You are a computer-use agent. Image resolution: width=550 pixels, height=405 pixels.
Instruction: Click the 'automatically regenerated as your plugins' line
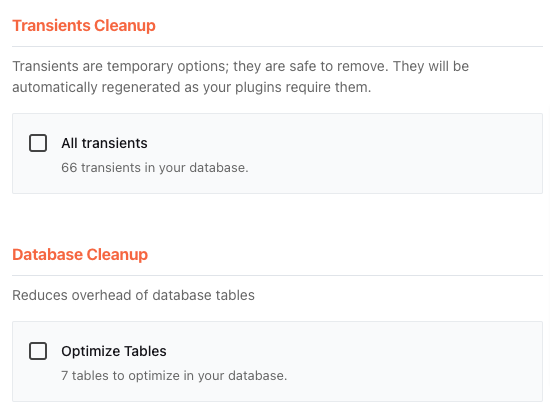pos(192,87)
